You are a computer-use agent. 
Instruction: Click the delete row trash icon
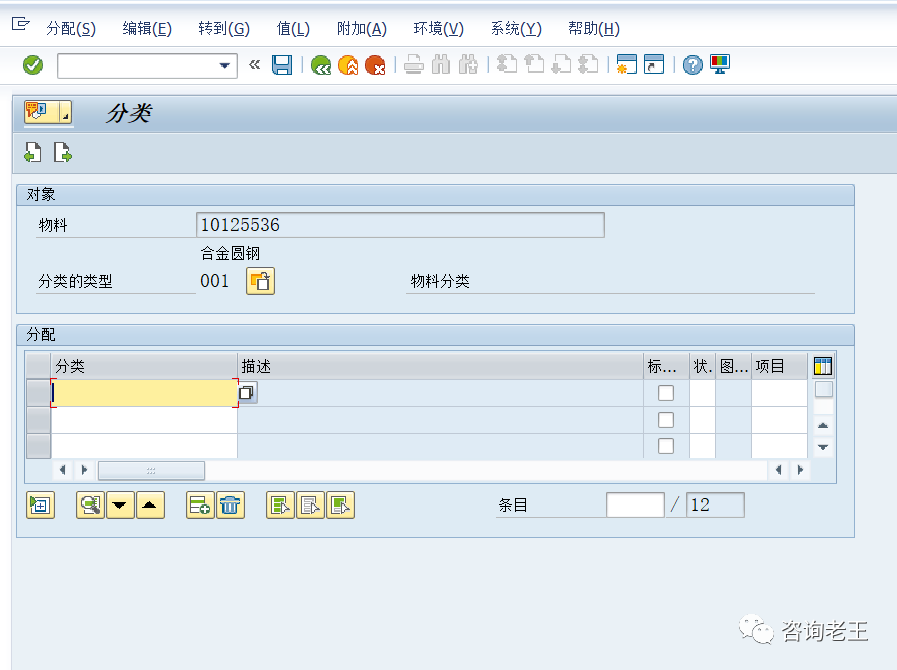230,505
